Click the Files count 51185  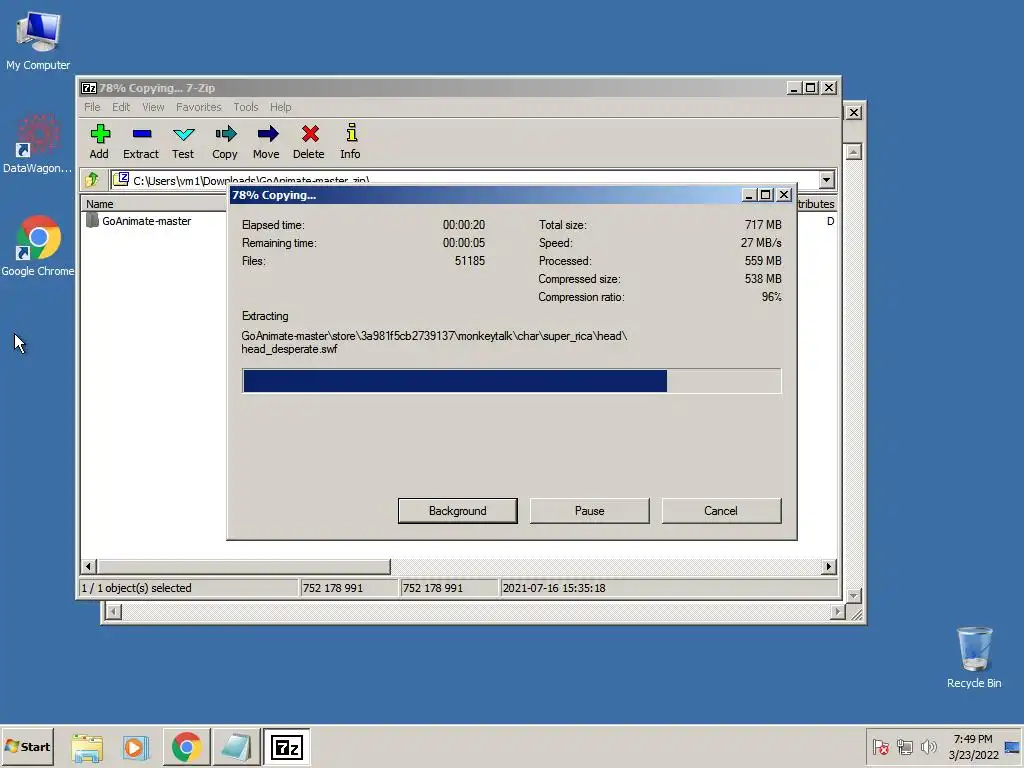click(470, 261)
